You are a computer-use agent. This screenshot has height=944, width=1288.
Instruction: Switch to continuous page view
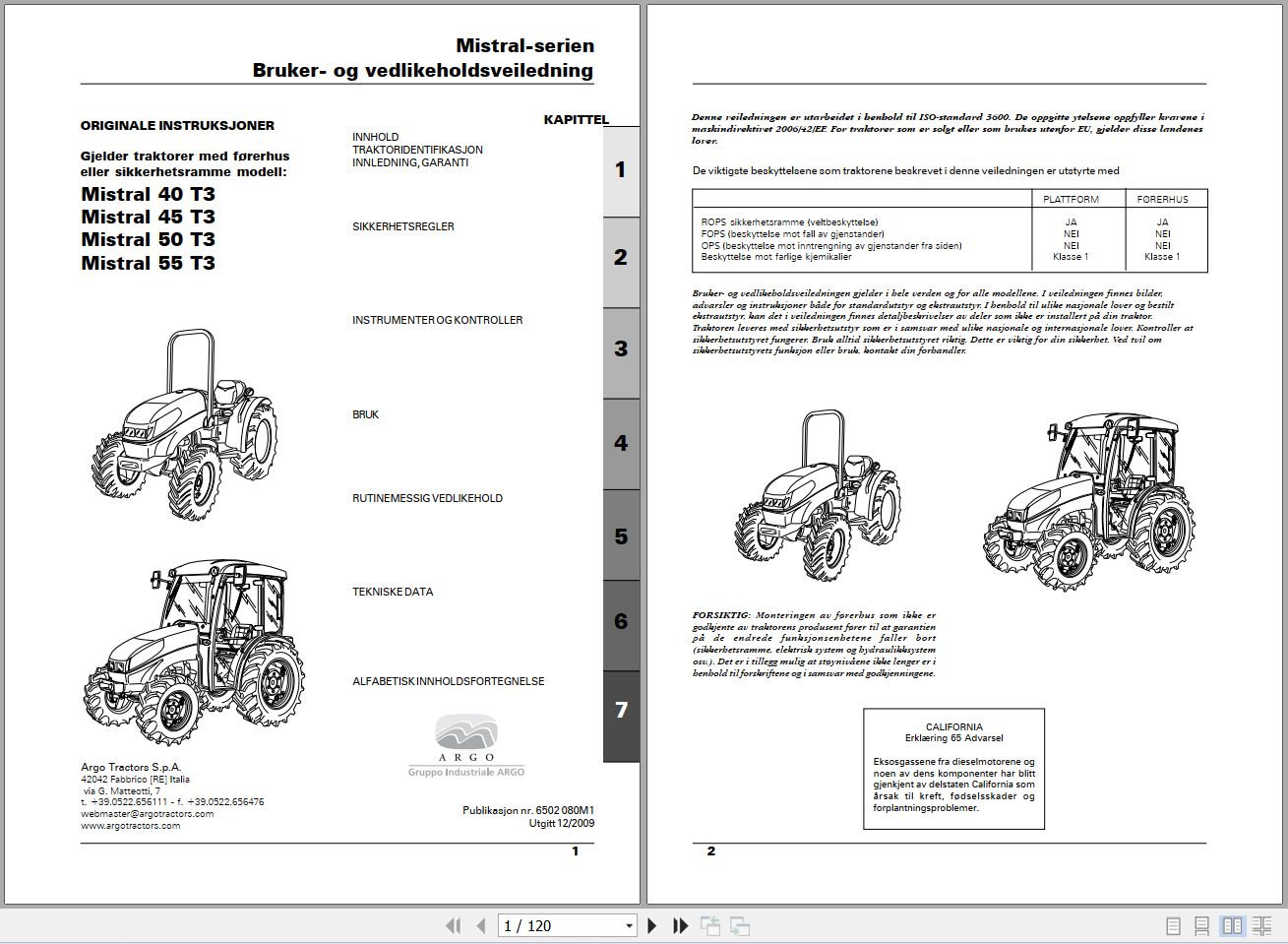(1202, 925)
